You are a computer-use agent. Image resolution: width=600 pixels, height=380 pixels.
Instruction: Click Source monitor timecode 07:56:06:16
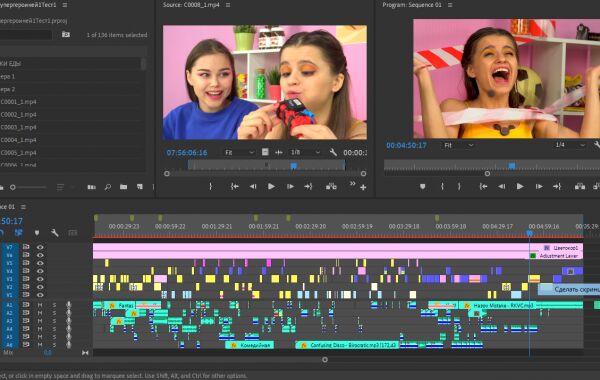(x=187, y=153)
